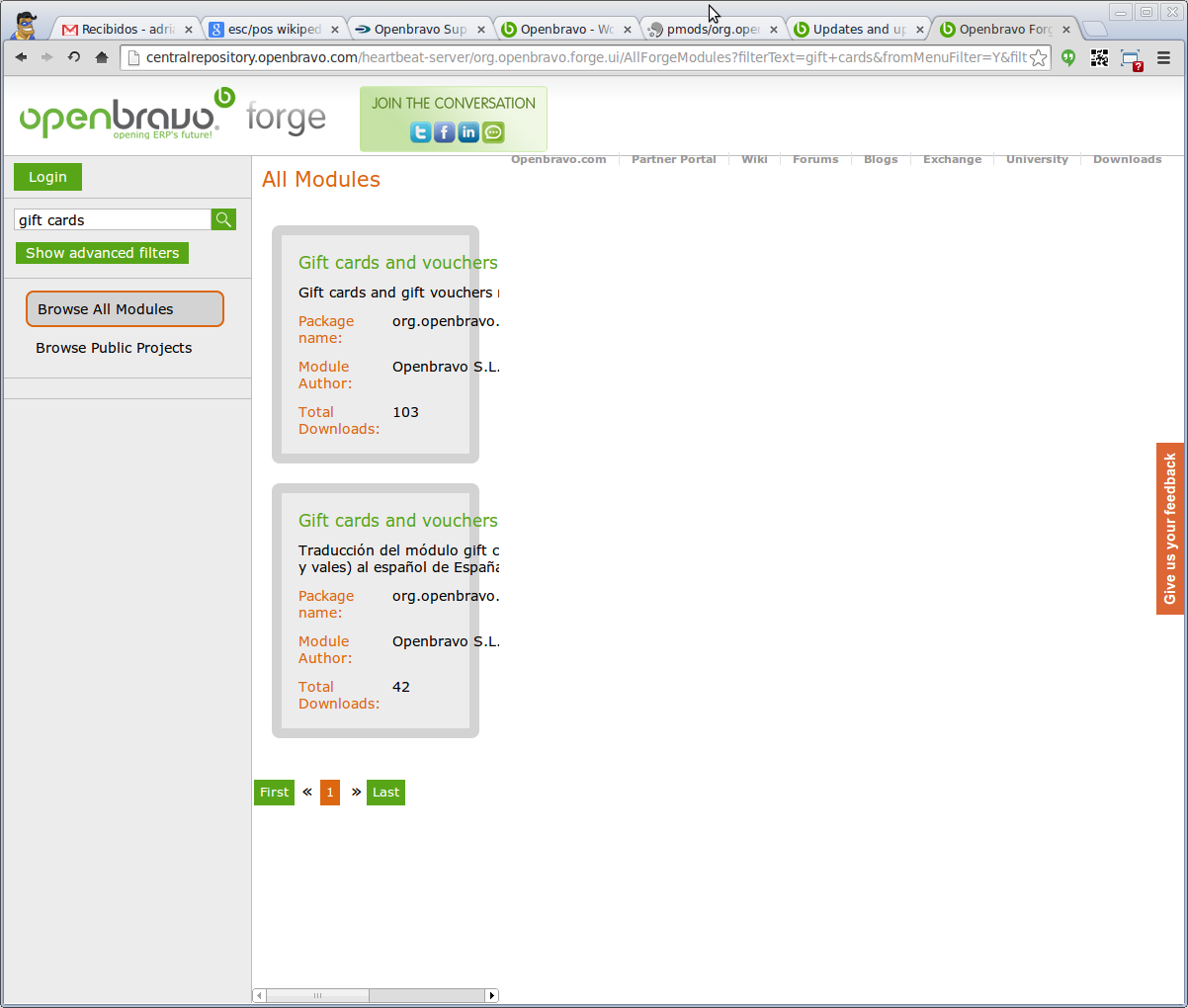Image resolution: width=1188 pixels, height=1008 pixels.
Task: Open the Openbravo.com link
Action: click(x=558, y=159)
